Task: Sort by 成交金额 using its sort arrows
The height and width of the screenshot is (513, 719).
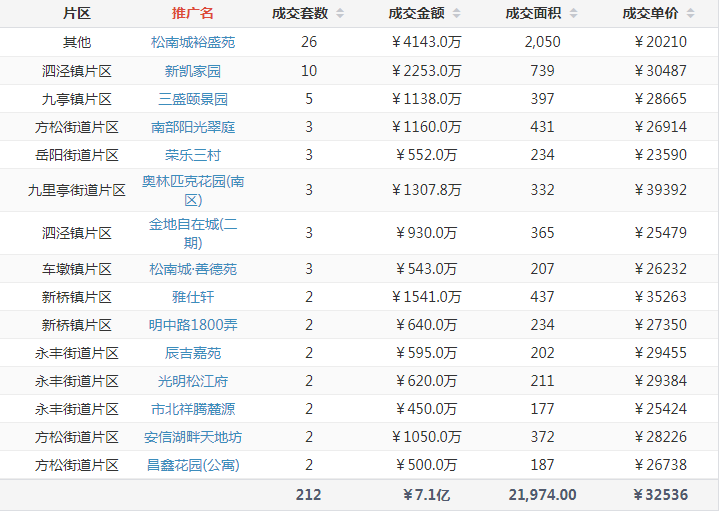Action: pyautogui.click(x=456, y=13)
